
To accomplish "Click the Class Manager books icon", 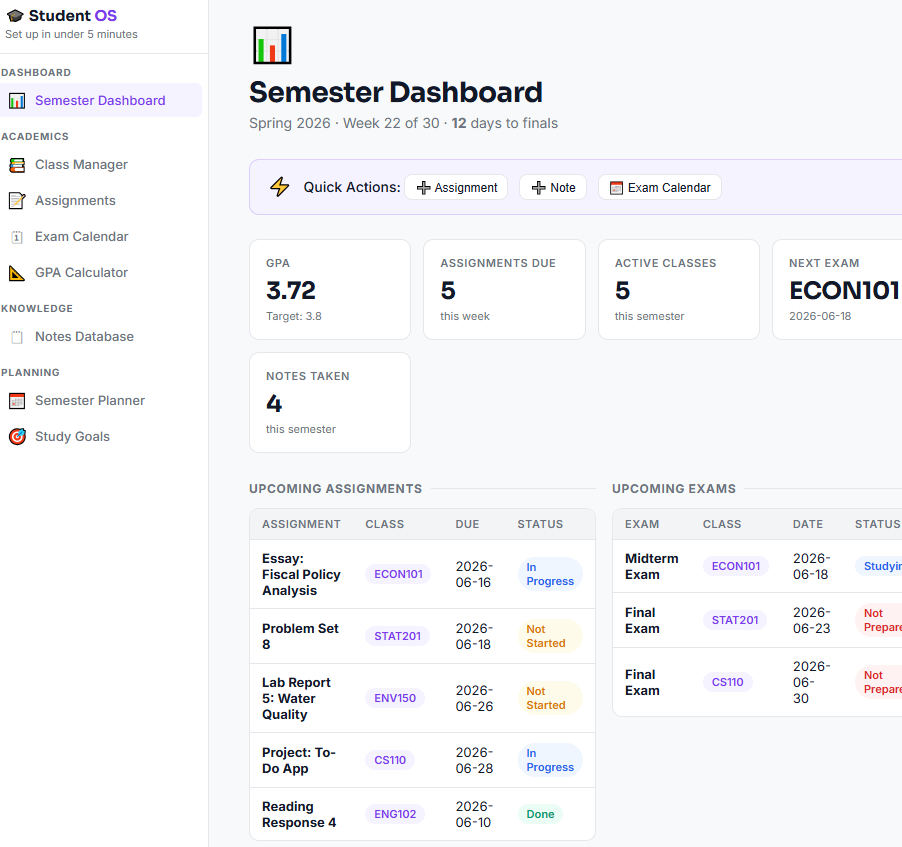I will click(x=17, y=165).
